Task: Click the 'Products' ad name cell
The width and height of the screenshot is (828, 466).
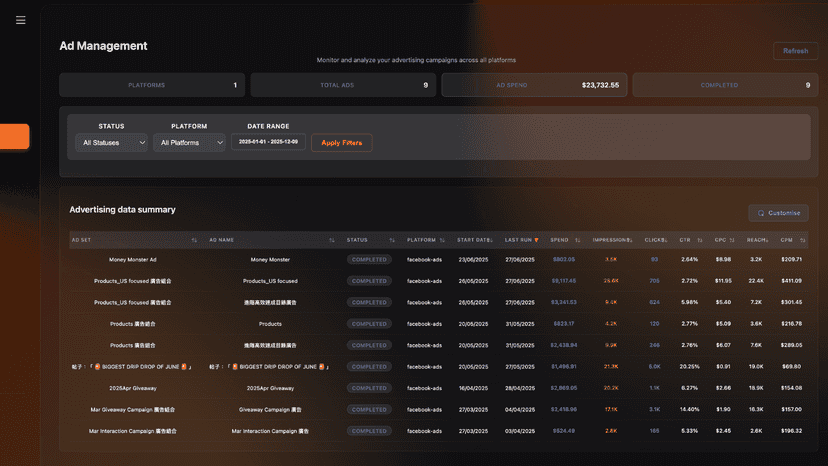Action: pyautogui.click(x=270, y=324)
